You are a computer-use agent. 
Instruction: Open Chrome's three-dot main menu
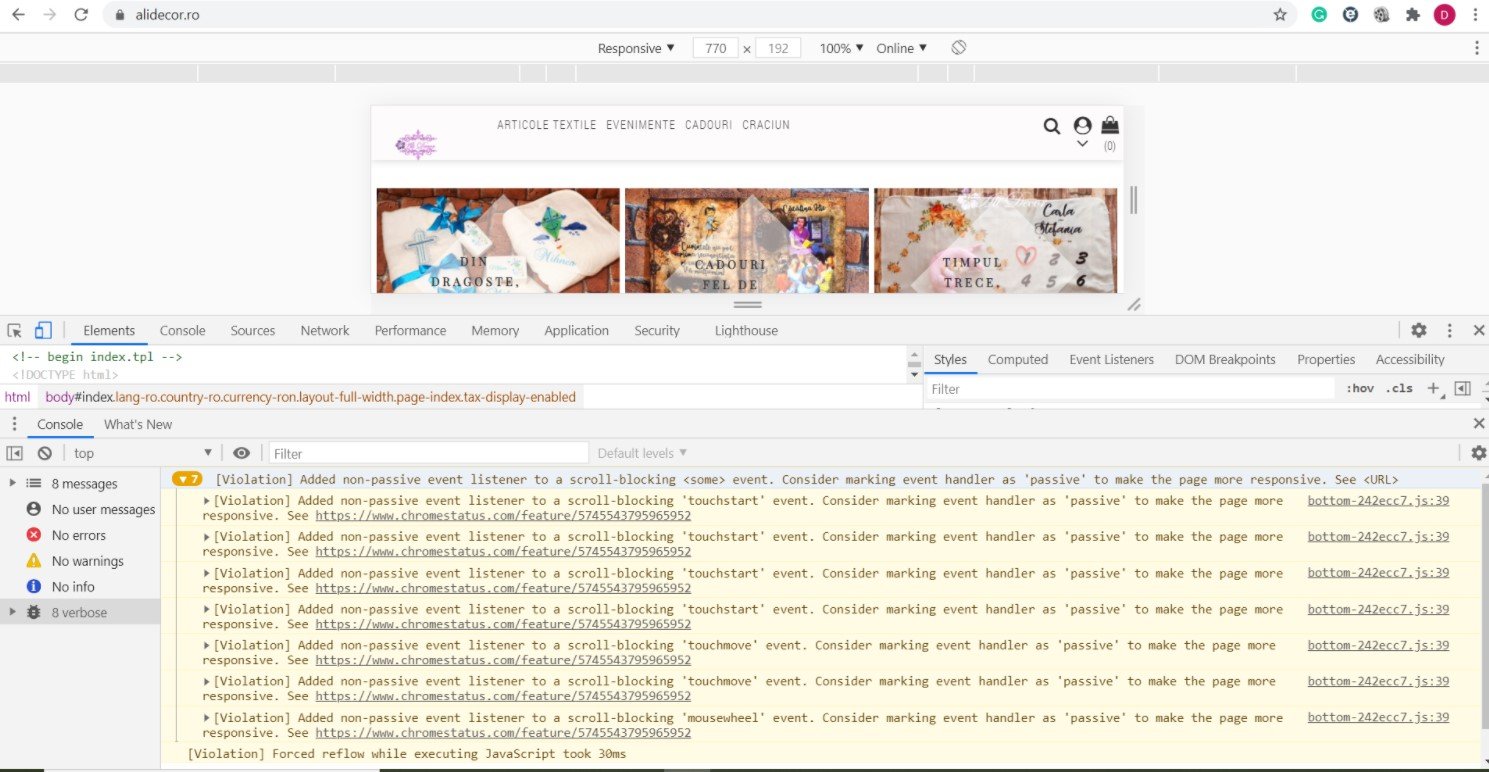click(1475, 15)
